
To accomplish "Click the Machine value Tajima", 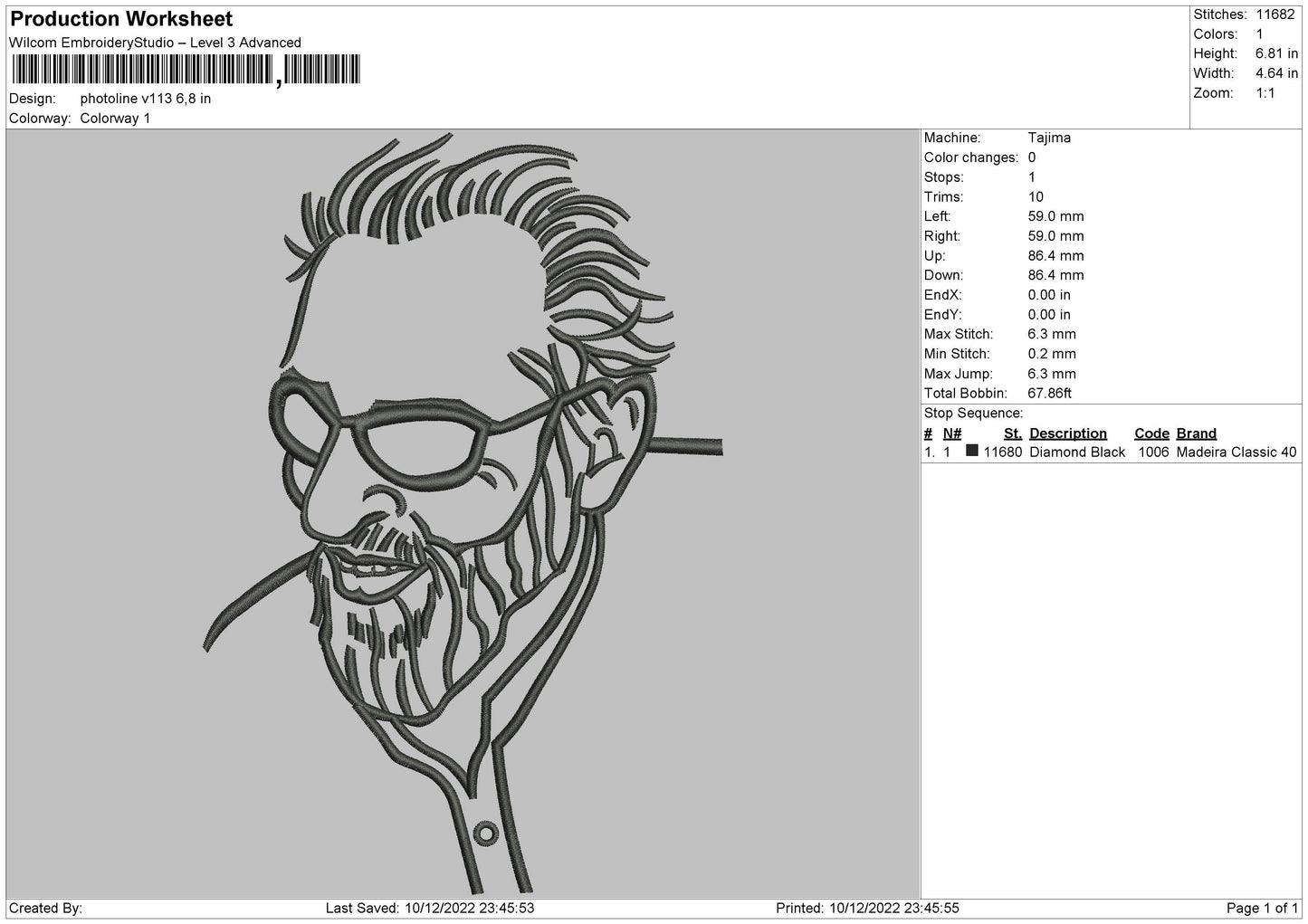I will pyautogui.click(x=1049, y=138).
